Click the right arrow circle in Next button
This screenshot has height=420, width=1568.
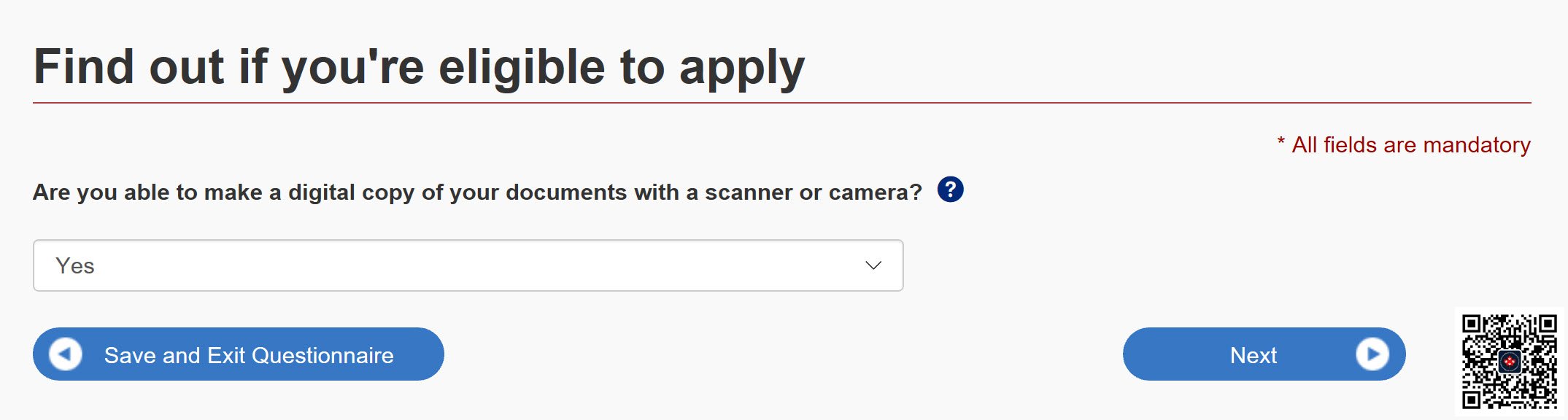[x=1372, y=354]
